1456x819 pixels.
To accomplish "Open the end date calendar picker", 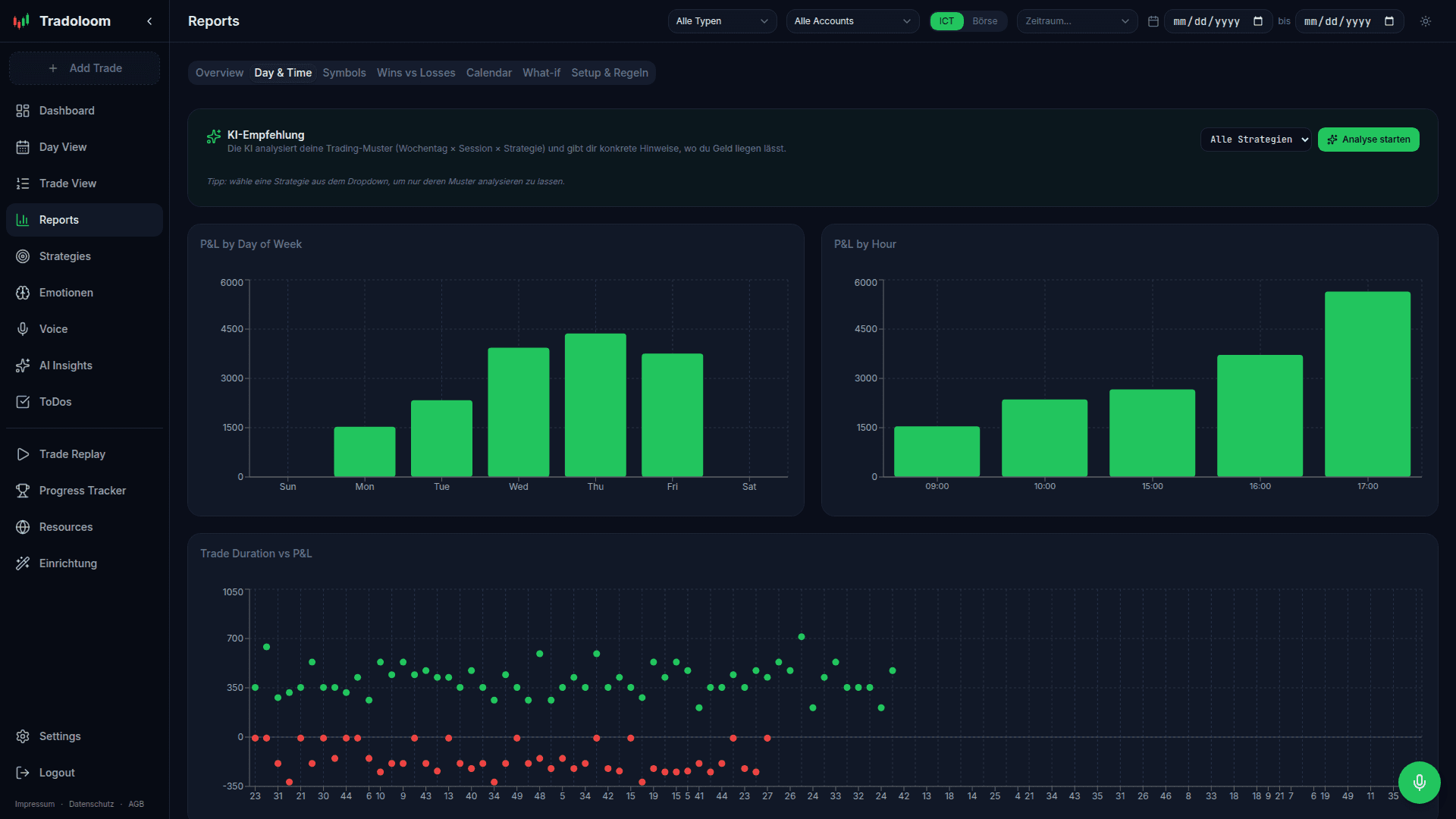I will point(1389,21).
